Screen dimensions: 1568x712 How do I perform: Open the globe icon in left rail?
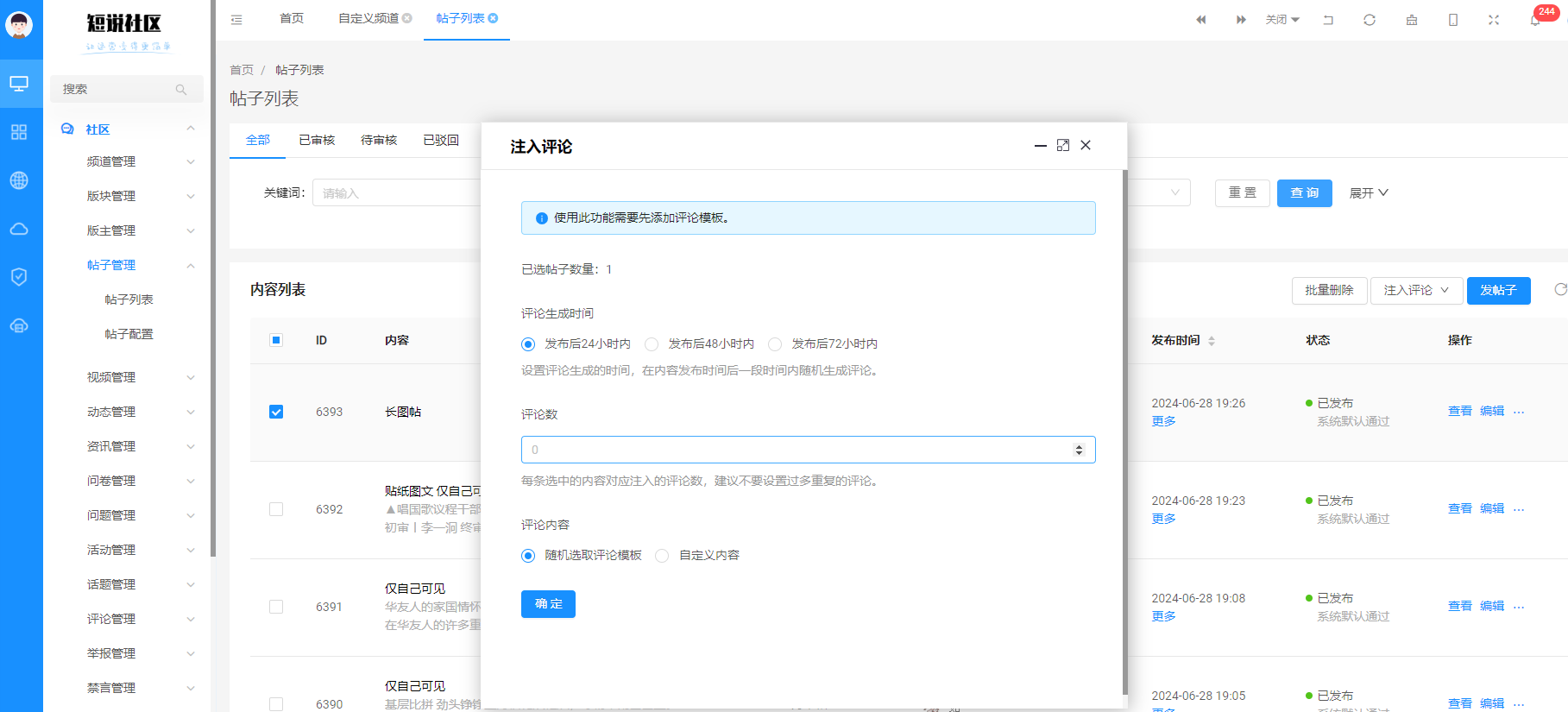tap(19, 180)
